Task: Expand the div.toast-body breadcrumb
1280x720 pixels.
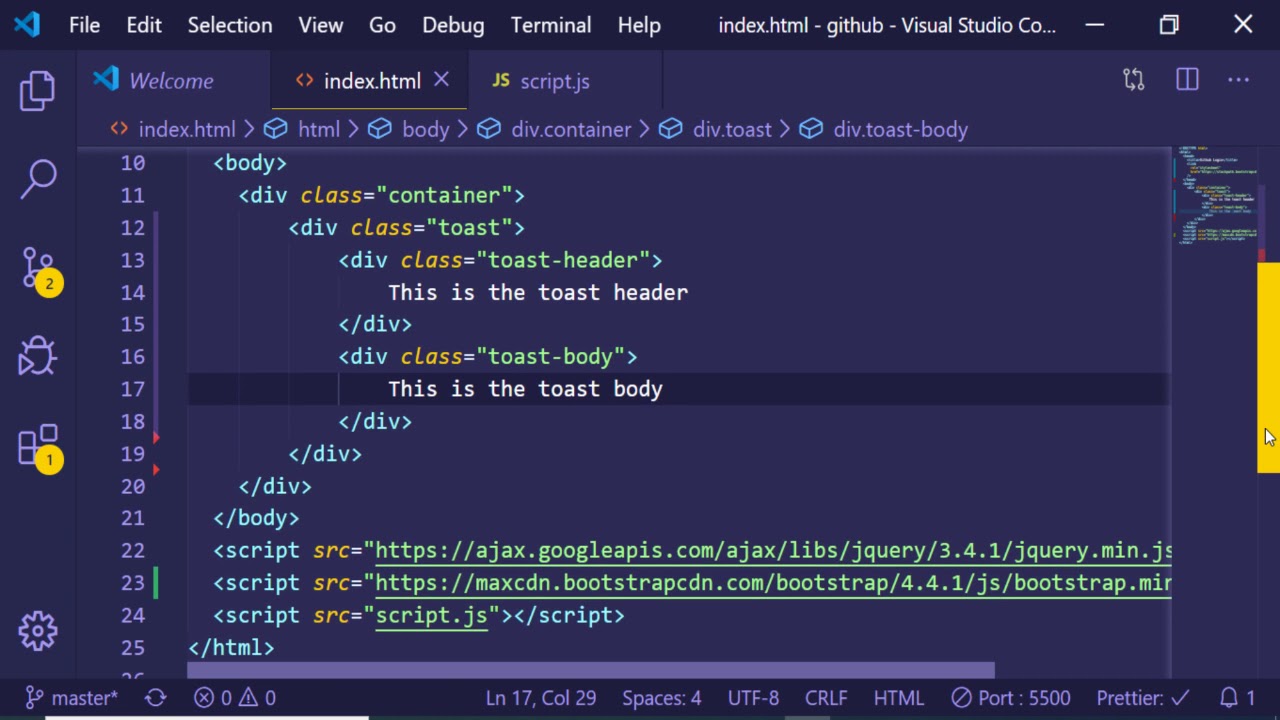Action: 899,129
